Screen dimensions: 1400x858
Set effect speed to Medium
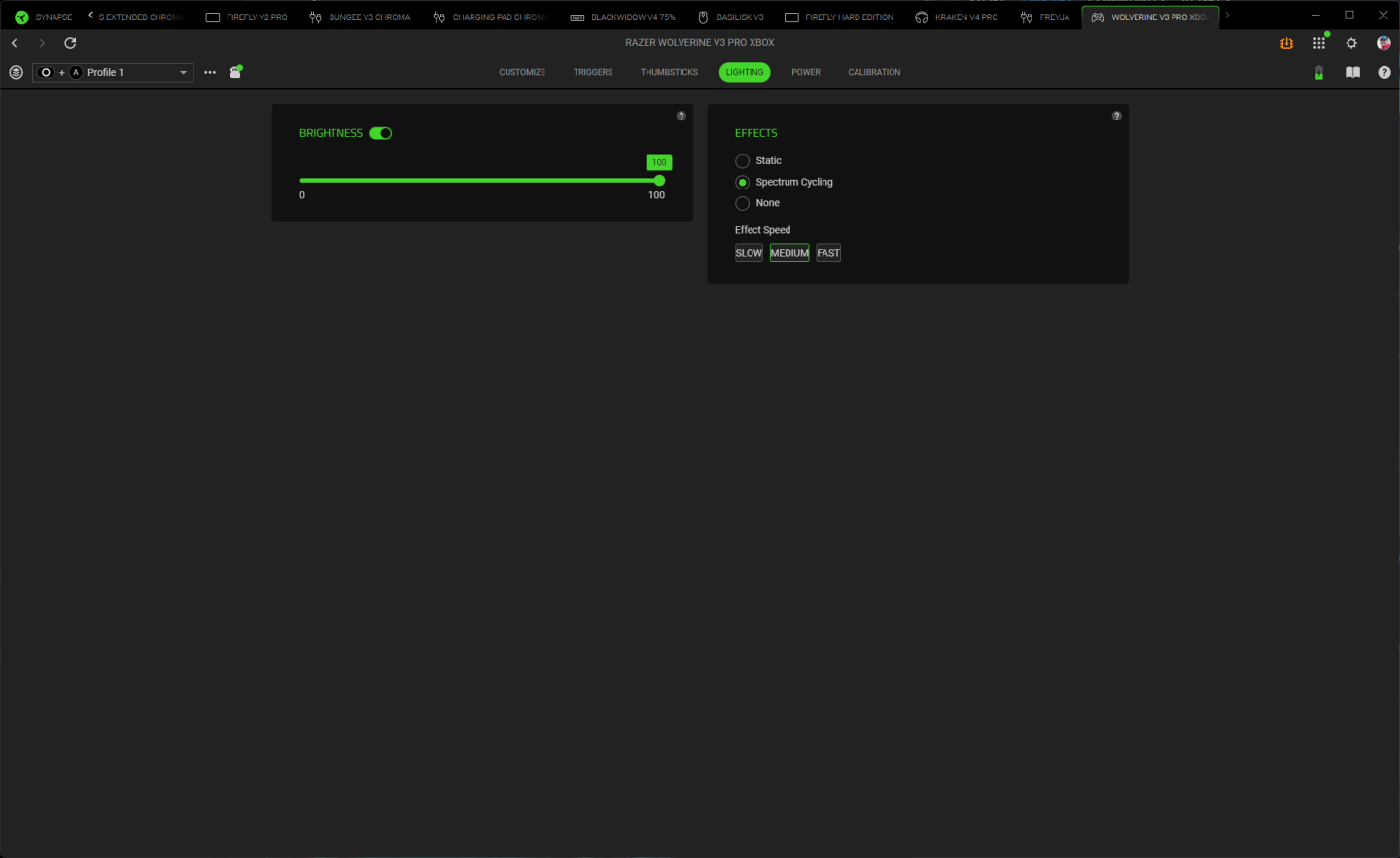[x=789, y=253]
